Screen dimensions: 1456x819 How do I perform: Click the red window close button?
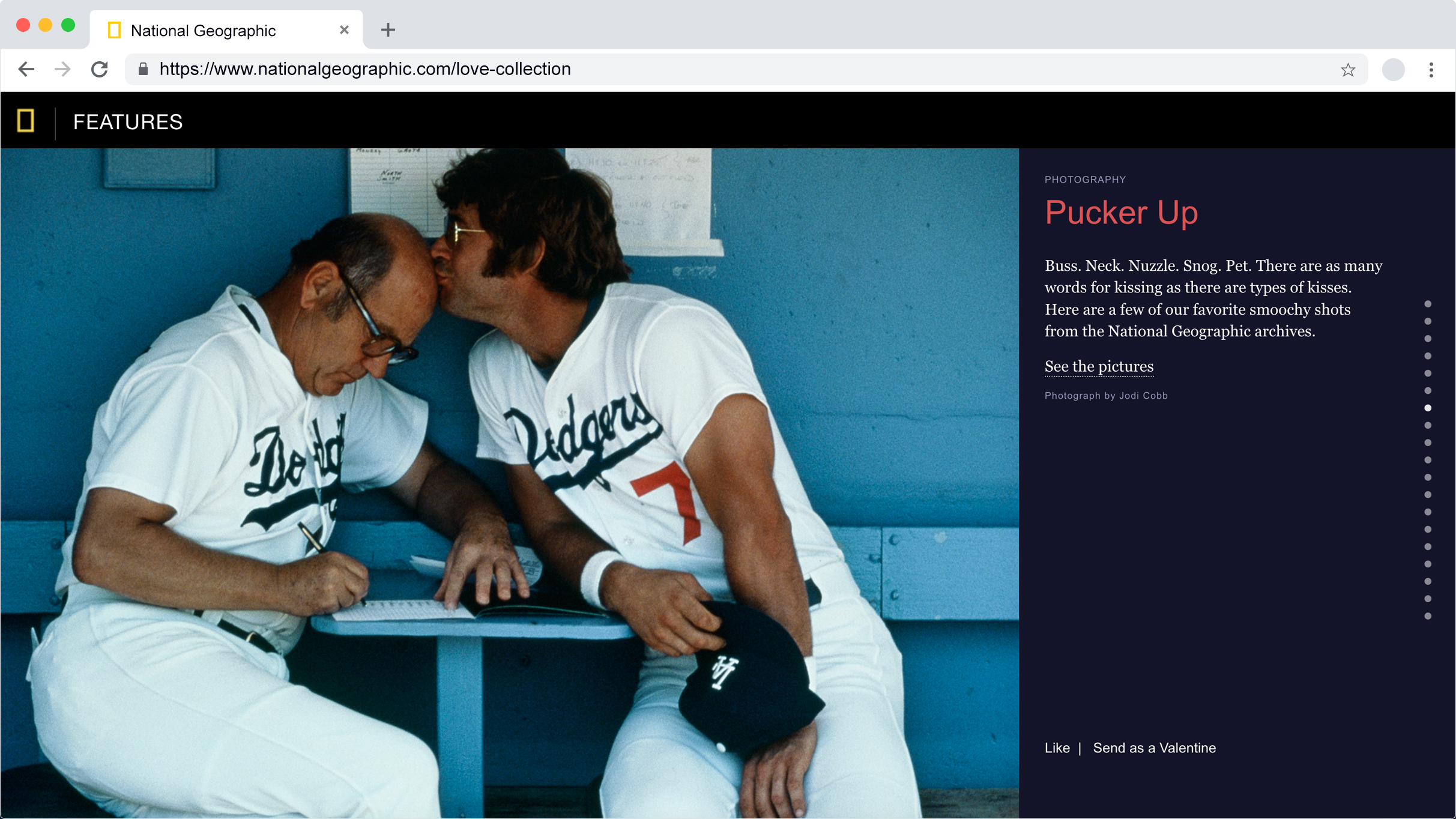pyautogui.click(x=23, y=25)
